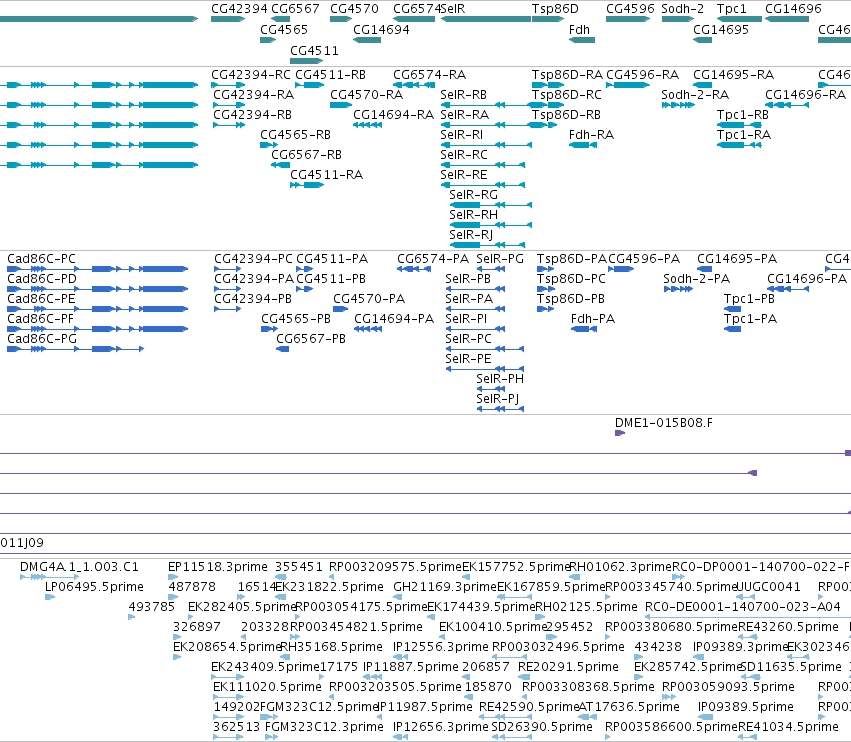The image size is (851, 742).
Task: Click the Sodh-2-PA protein label
Action: [697, 278]
